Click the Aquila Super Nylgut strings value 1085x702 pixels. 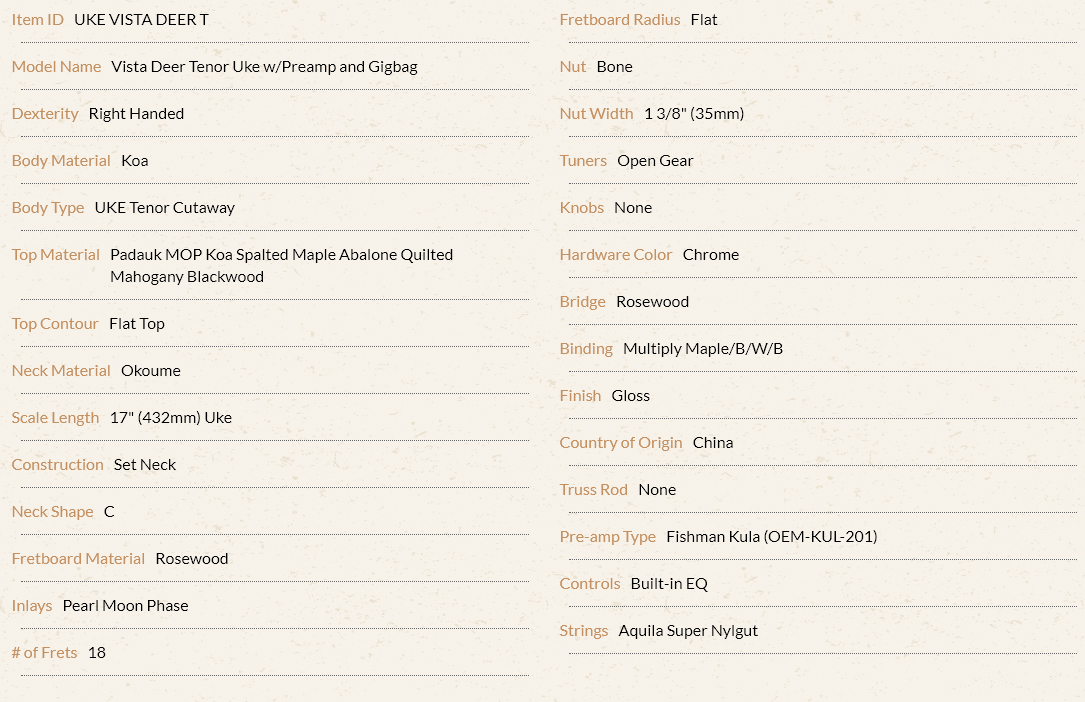pos(689,631)
